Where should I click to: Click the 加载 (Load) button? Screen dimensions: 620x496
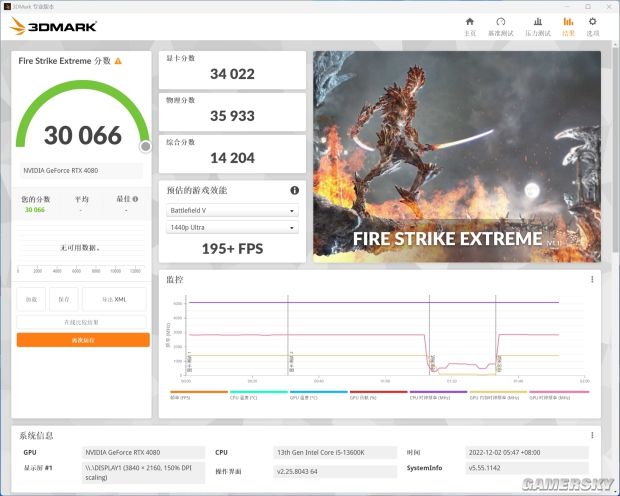pyautogui.click(x=31, y=299)
